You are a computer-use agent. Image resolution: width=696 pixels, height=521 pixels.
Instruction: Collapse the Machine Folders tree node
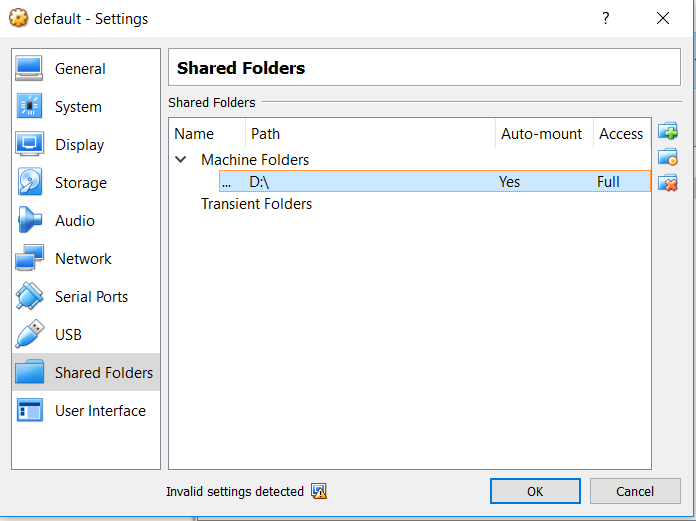[181, 159]
